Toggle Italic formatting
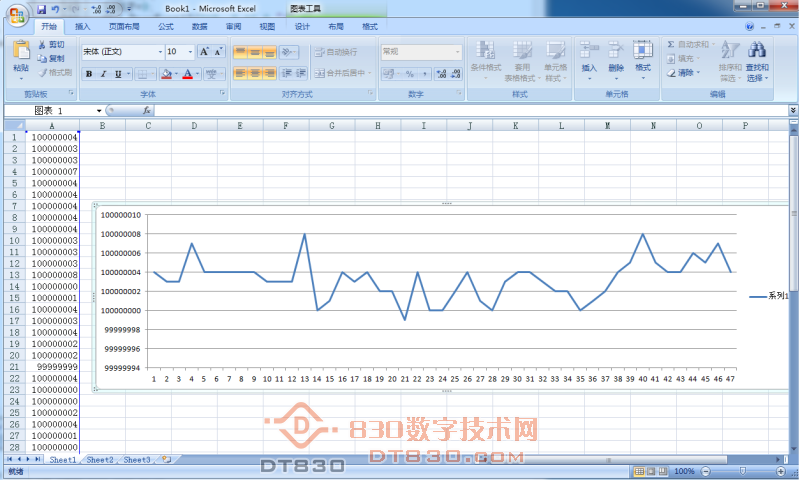 point(103,74)
